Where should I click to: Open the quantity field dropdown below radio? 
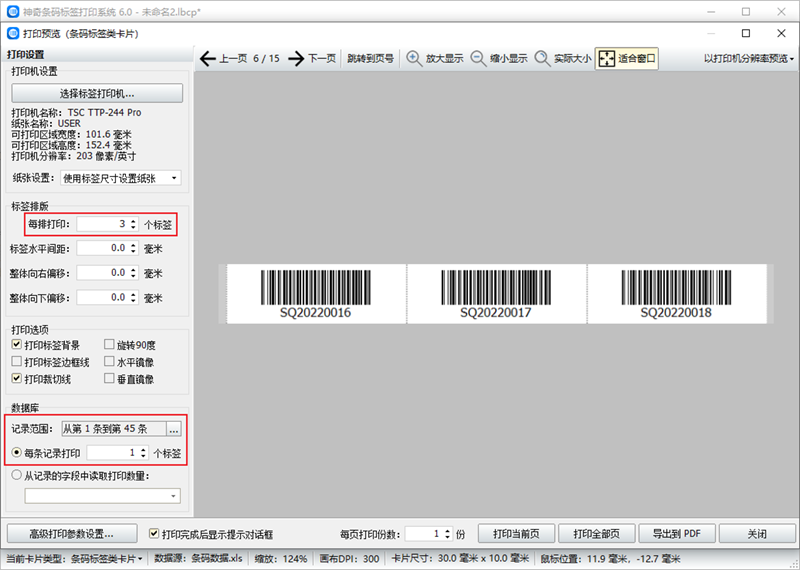[x=103, y=495]
